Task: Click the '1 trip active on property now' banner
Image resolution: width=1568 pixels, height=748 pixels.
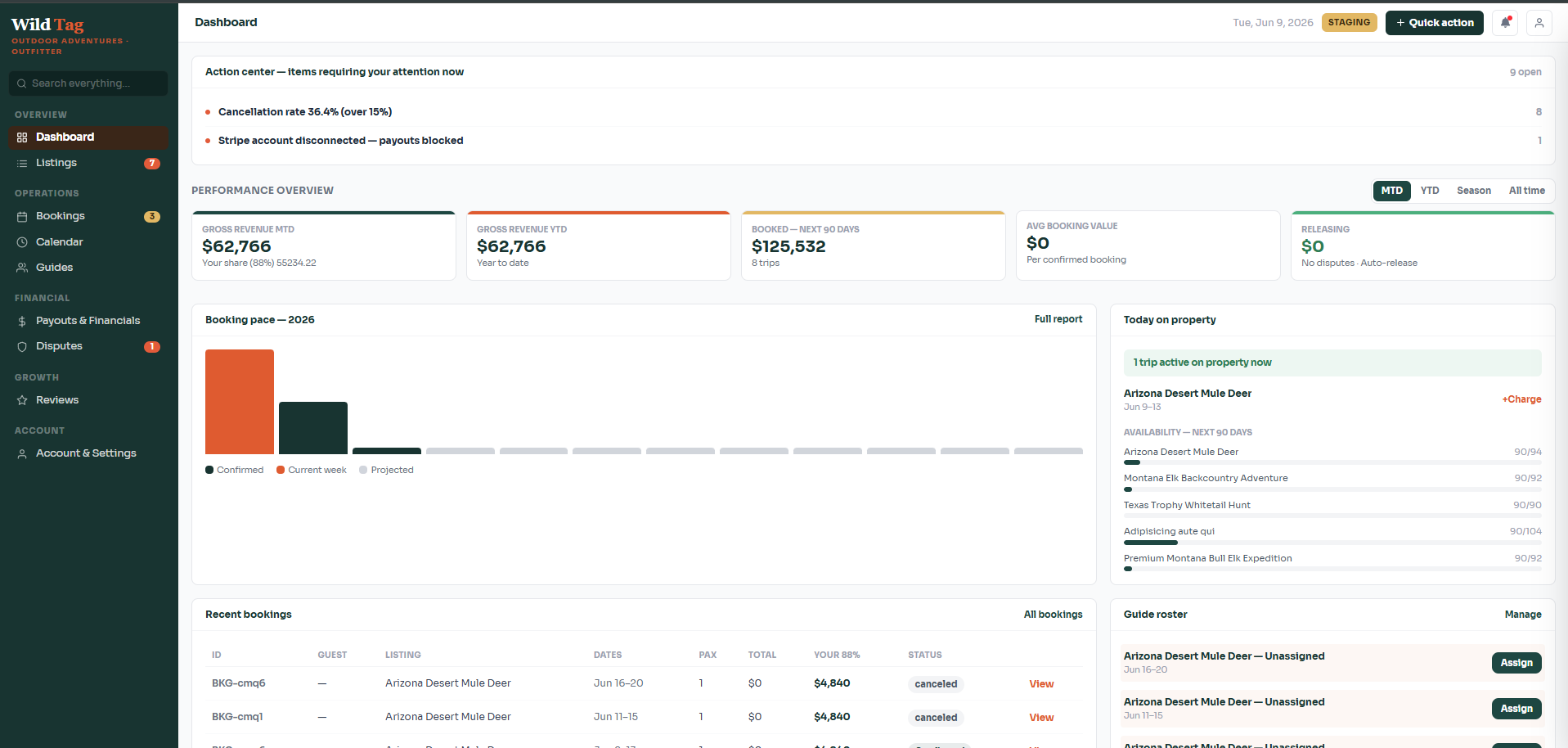Action: coord(1332,363)
